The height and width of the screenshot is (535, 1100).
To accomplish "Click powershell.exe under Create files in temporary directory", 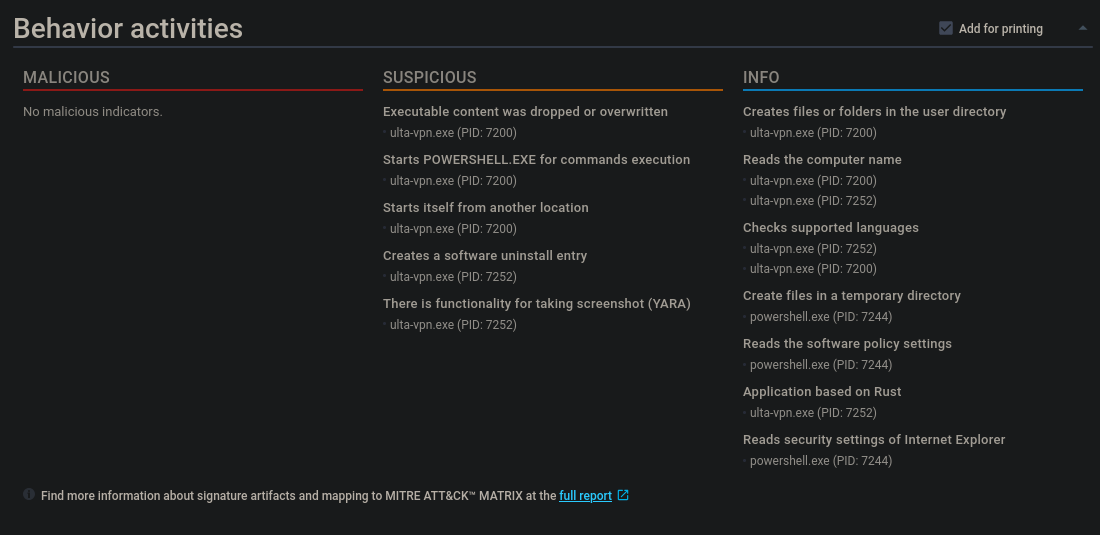I will pos(820,317).
